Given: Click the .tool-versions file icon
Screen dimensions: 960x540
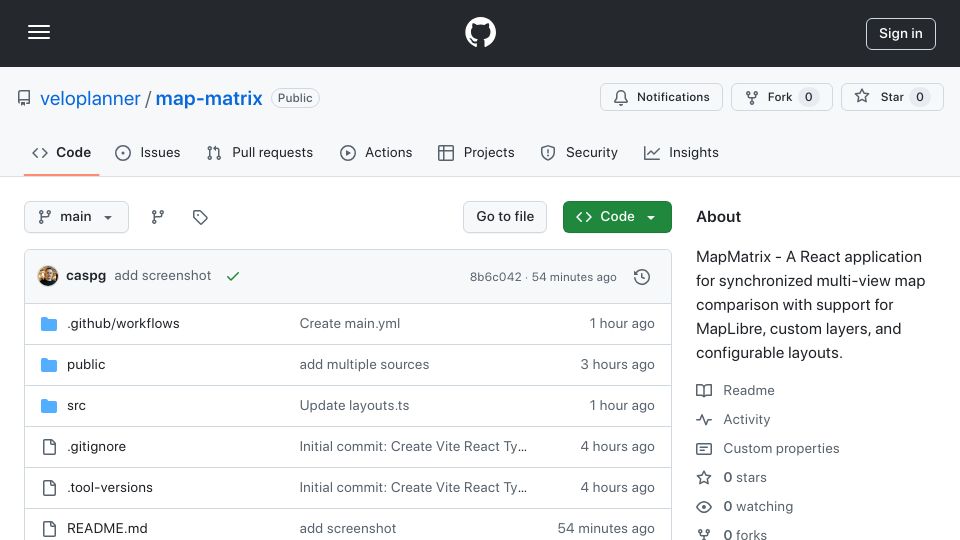Looking at the screenshot, I should tap(49, 488).
